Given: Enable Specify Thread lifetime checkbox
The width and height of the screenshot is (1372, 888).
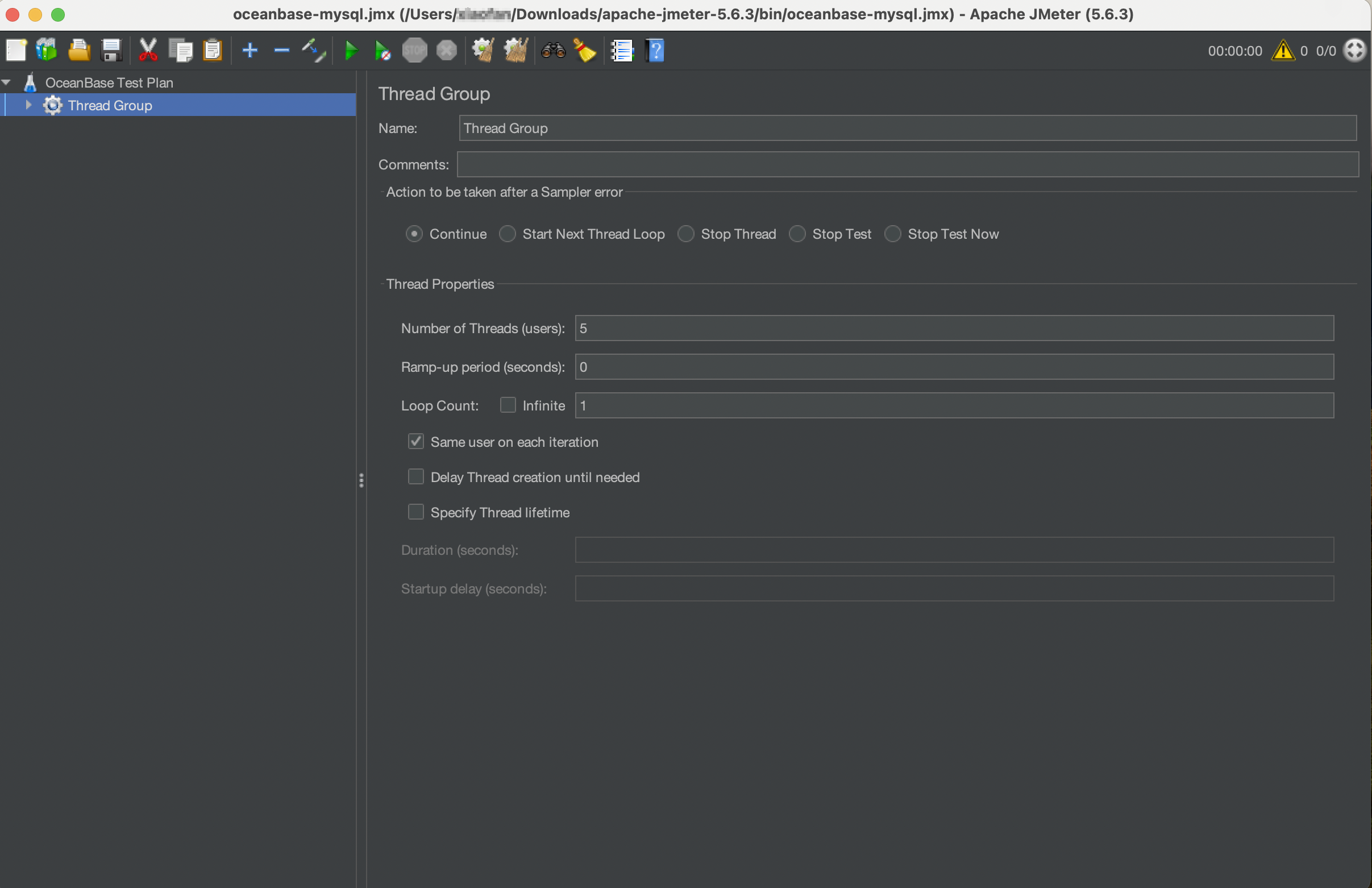Looking at the screenshot, I should pyautogui.click(x=415, y=512).
